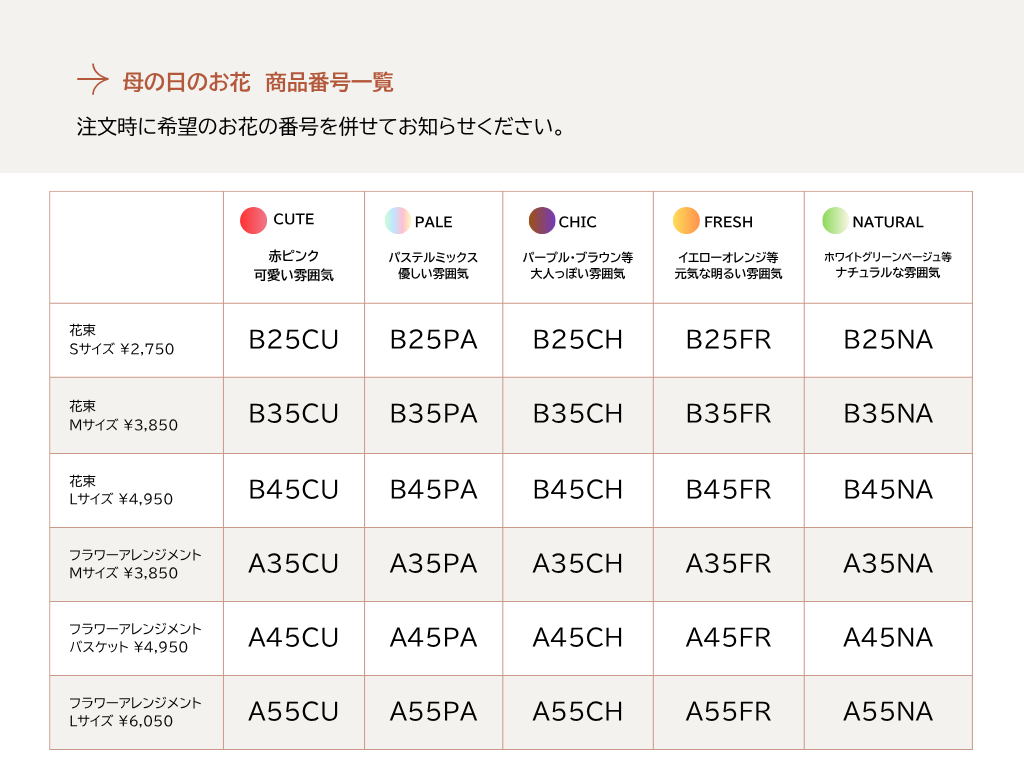The image size is (1024, 768).
Task: Click the 花束 Sサイズ ¥2,750 row label
Action: [121, 340]
